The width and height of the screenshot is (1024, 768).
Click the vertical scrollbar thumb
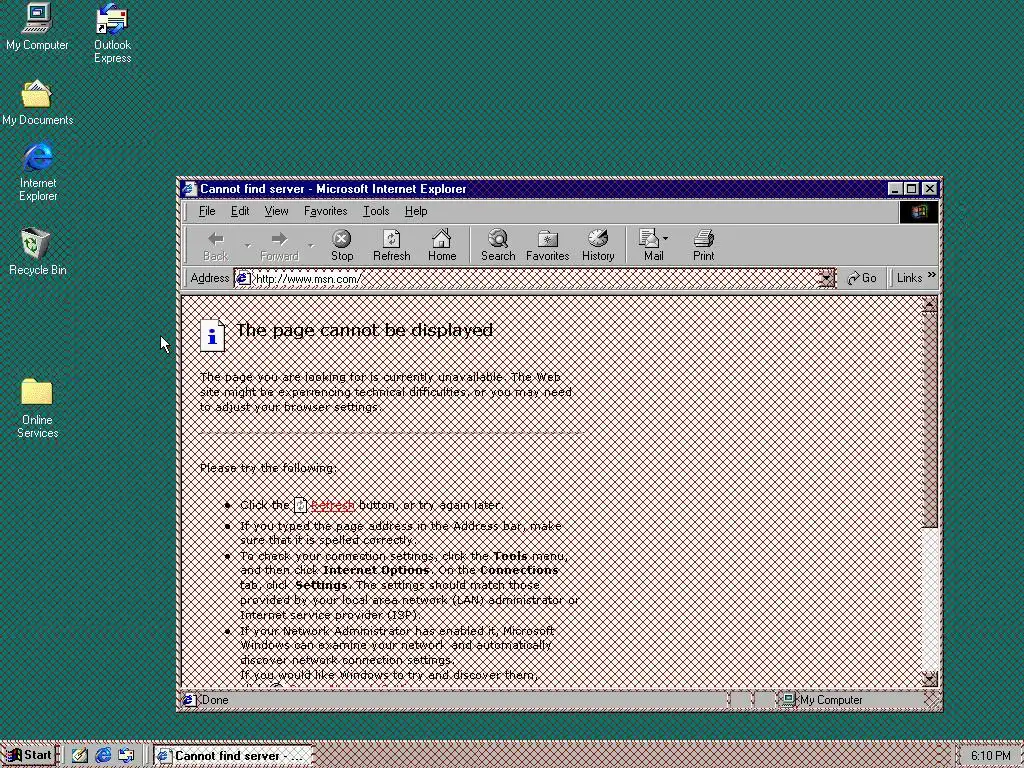[x=930, y=420]
